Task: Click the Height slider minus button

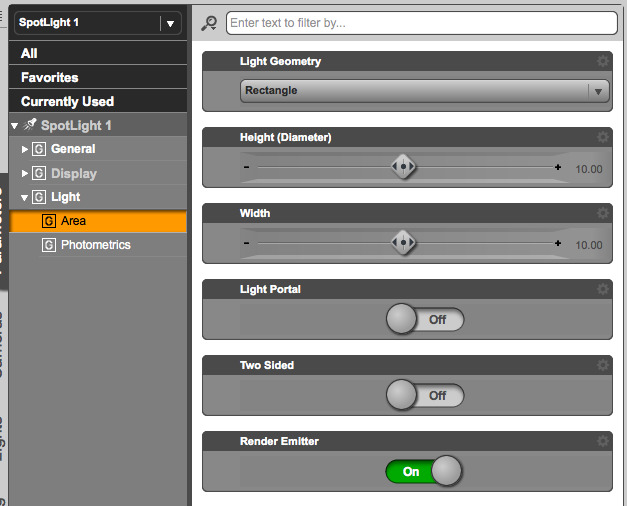Action: coord(247,167)
